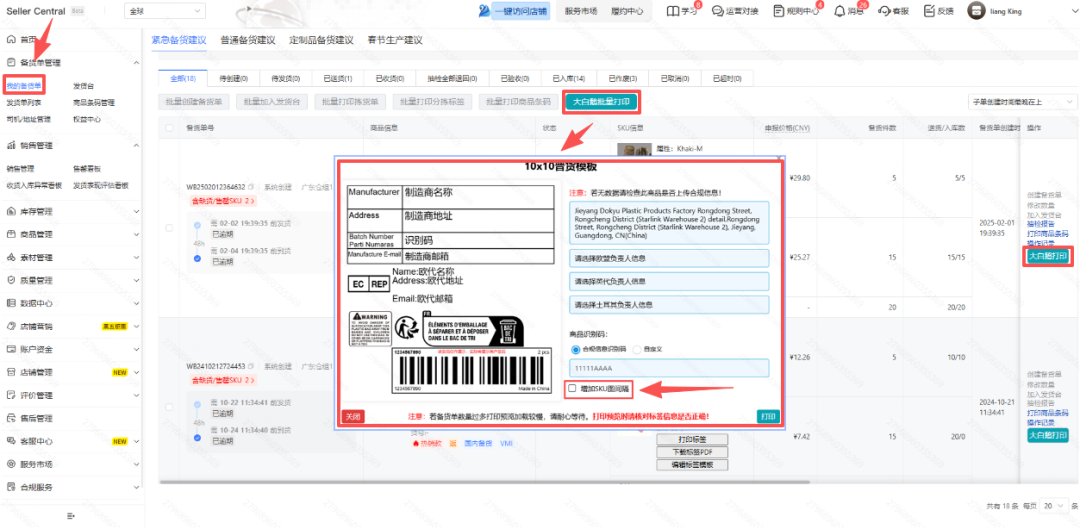Open 我的备货单 in sidebar
The width and height of the screenshot is (1080, 529).
pos(24,86)
